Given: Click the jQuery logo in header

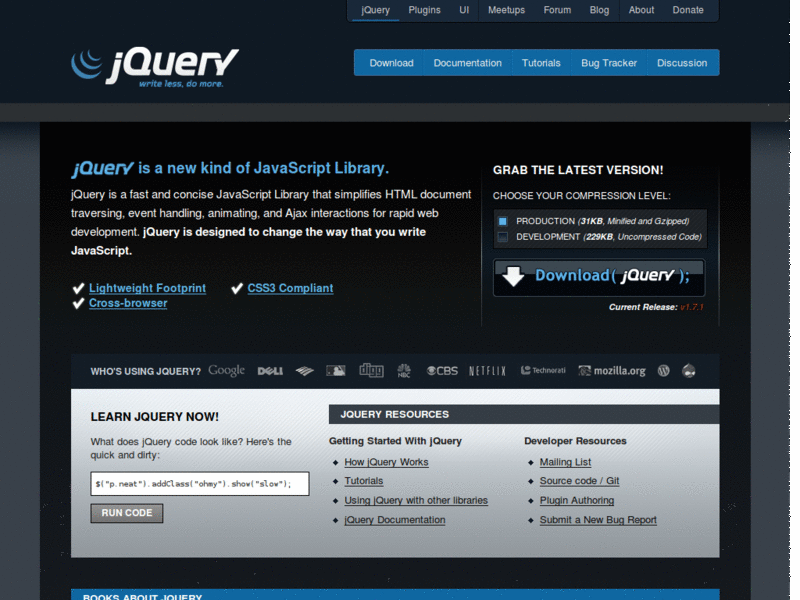Looking at the screenshot, I should (155, 67).
